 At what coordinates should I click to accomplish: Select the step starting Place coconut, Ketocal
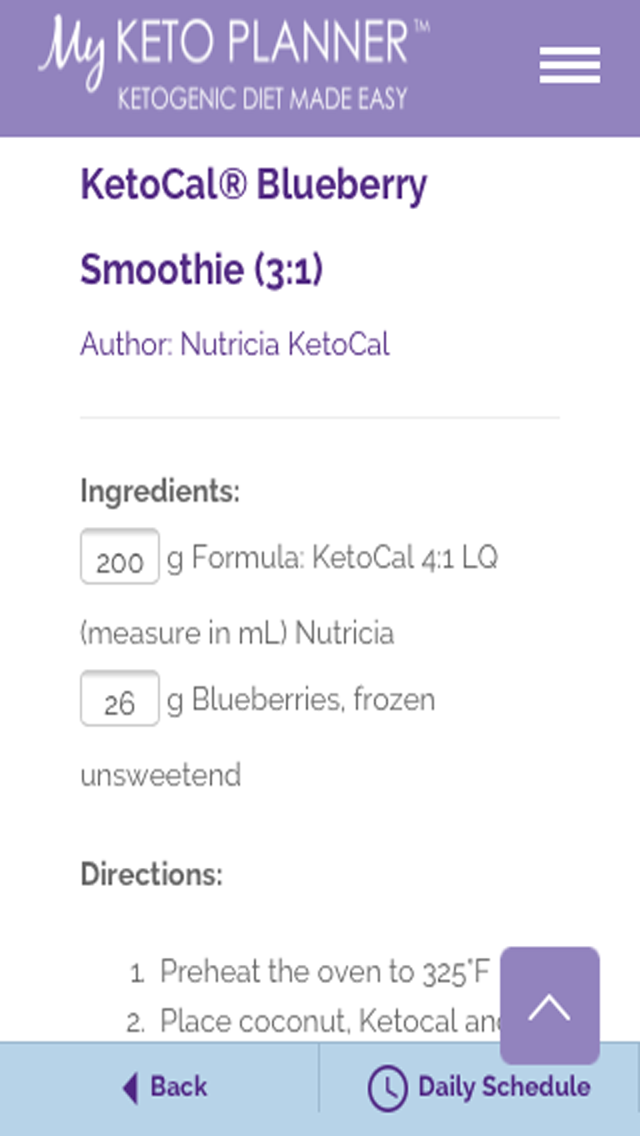tap(330, 1022)
